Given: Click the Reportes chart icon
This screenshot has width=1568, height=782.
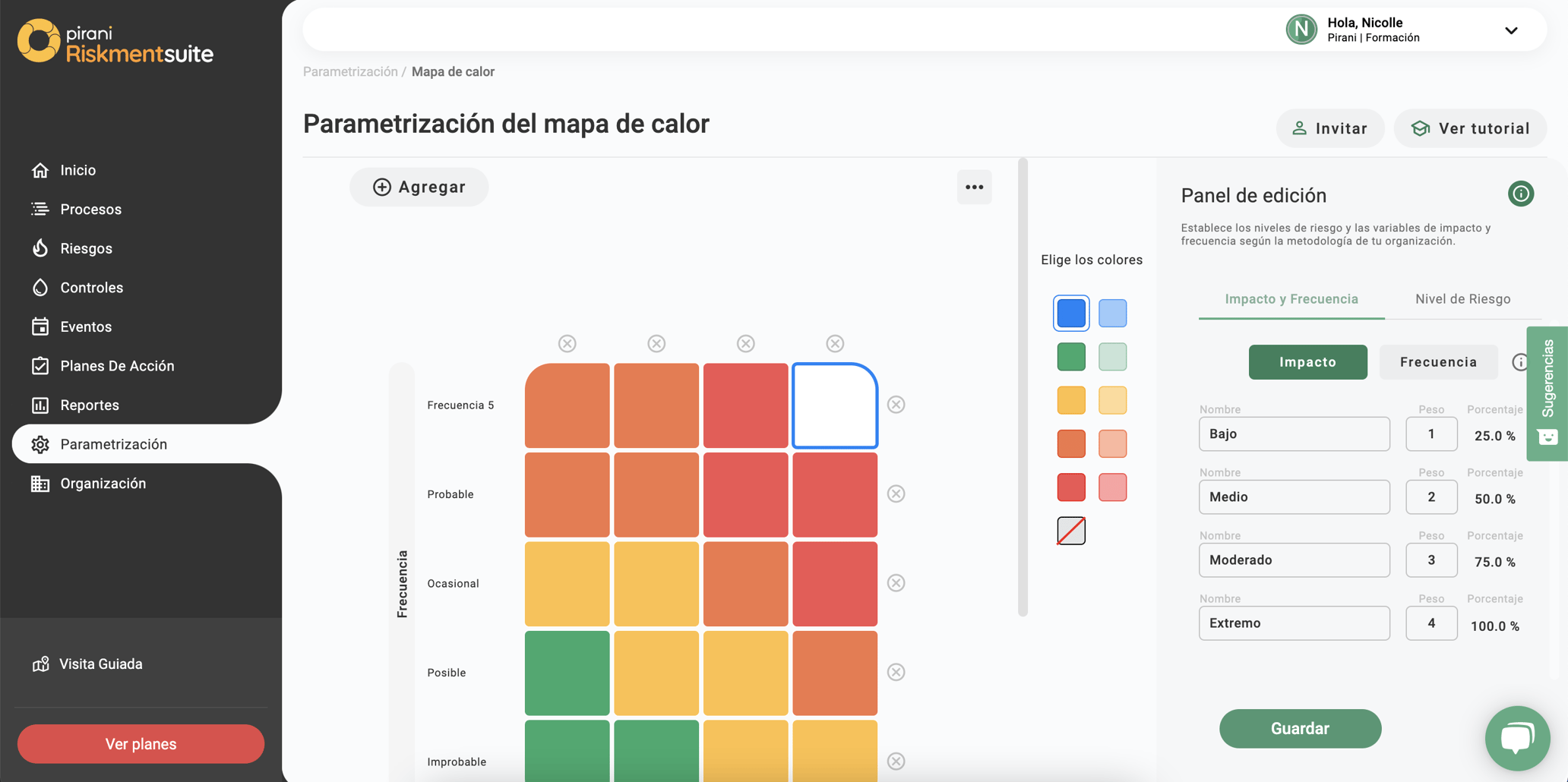Looking at the screenshot, I should [x=40, y=405].
